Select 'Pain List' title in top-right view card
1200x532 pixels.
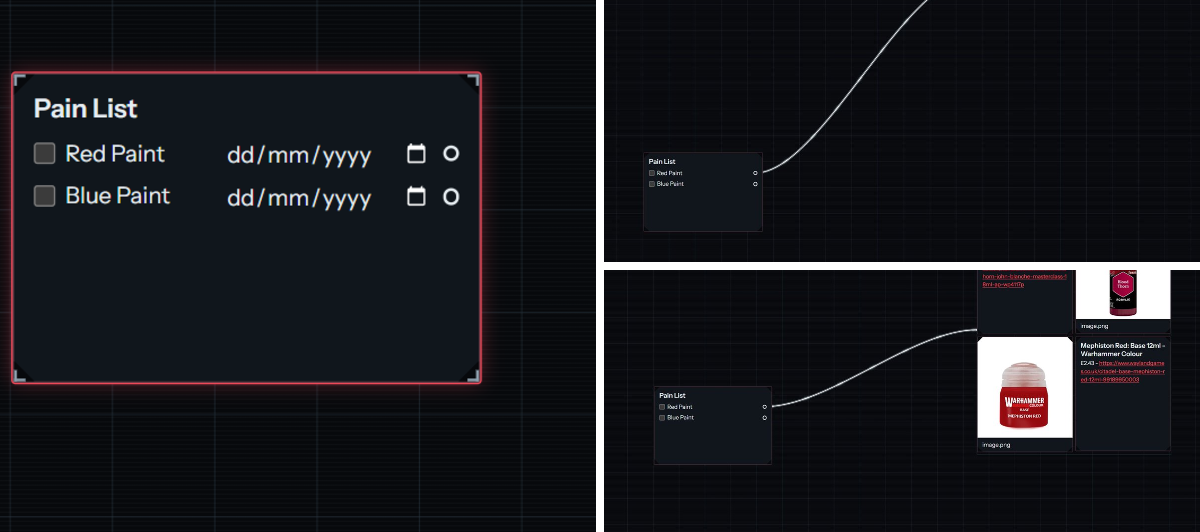[662, 161]
